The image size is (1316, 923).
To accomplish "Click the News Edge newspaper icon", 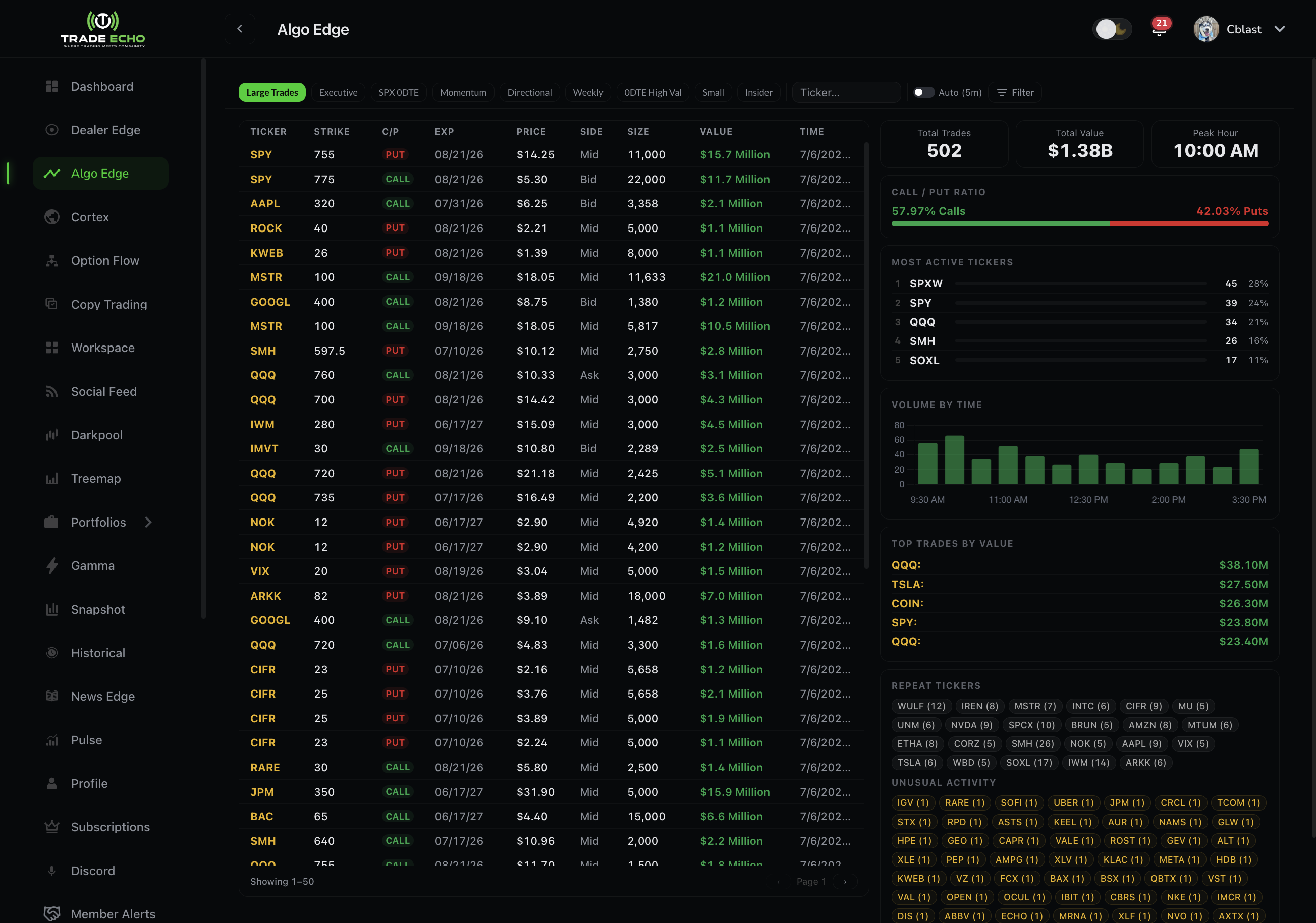I will click(x=51, y=696).
